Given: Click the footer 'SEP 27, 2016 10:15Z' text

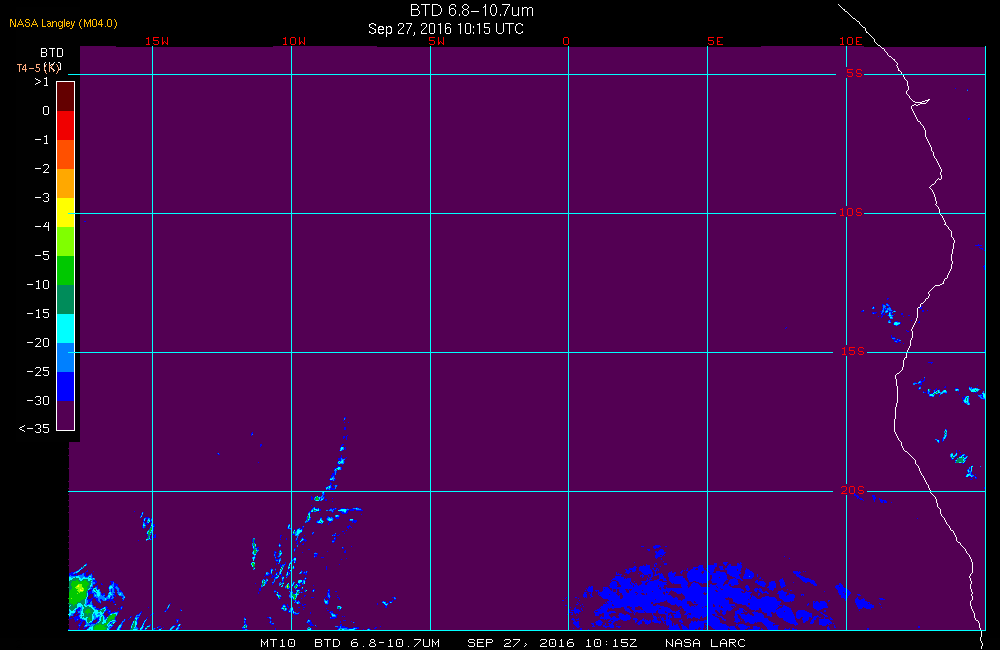Looking at the screenshot, I should [552, 643].
